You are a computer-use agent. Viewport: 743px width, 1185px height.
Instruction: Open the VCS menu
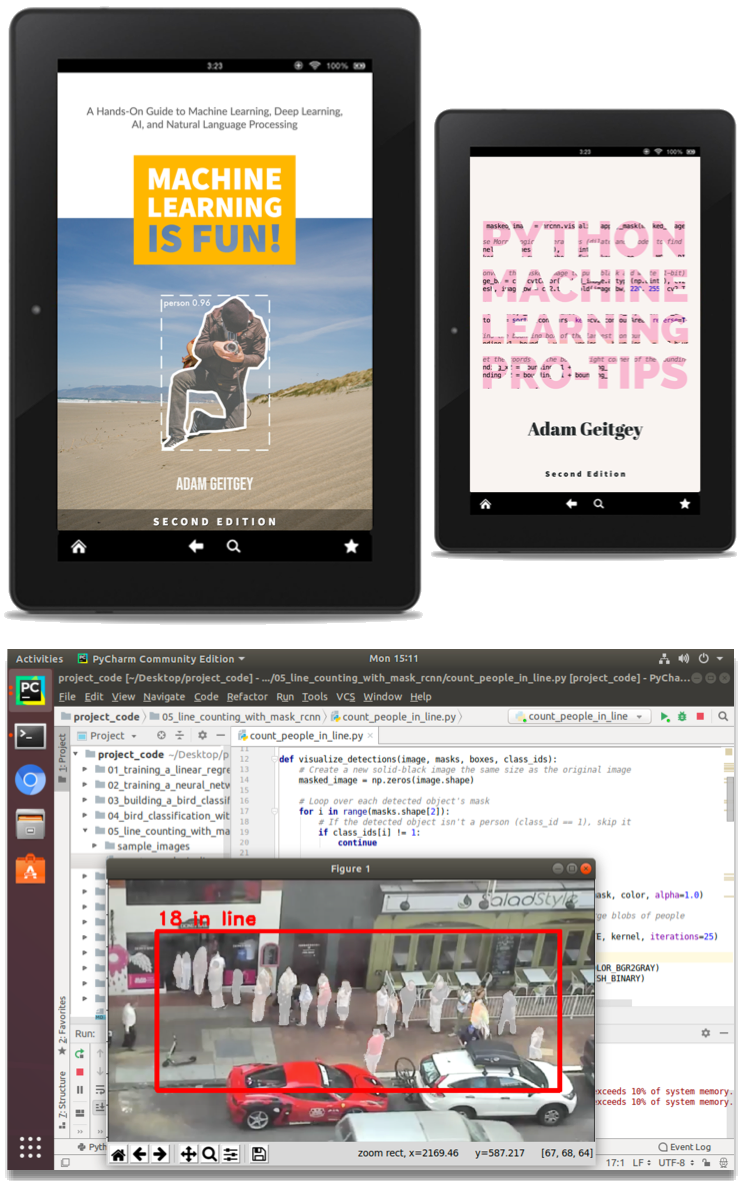(x=345, y=697)
